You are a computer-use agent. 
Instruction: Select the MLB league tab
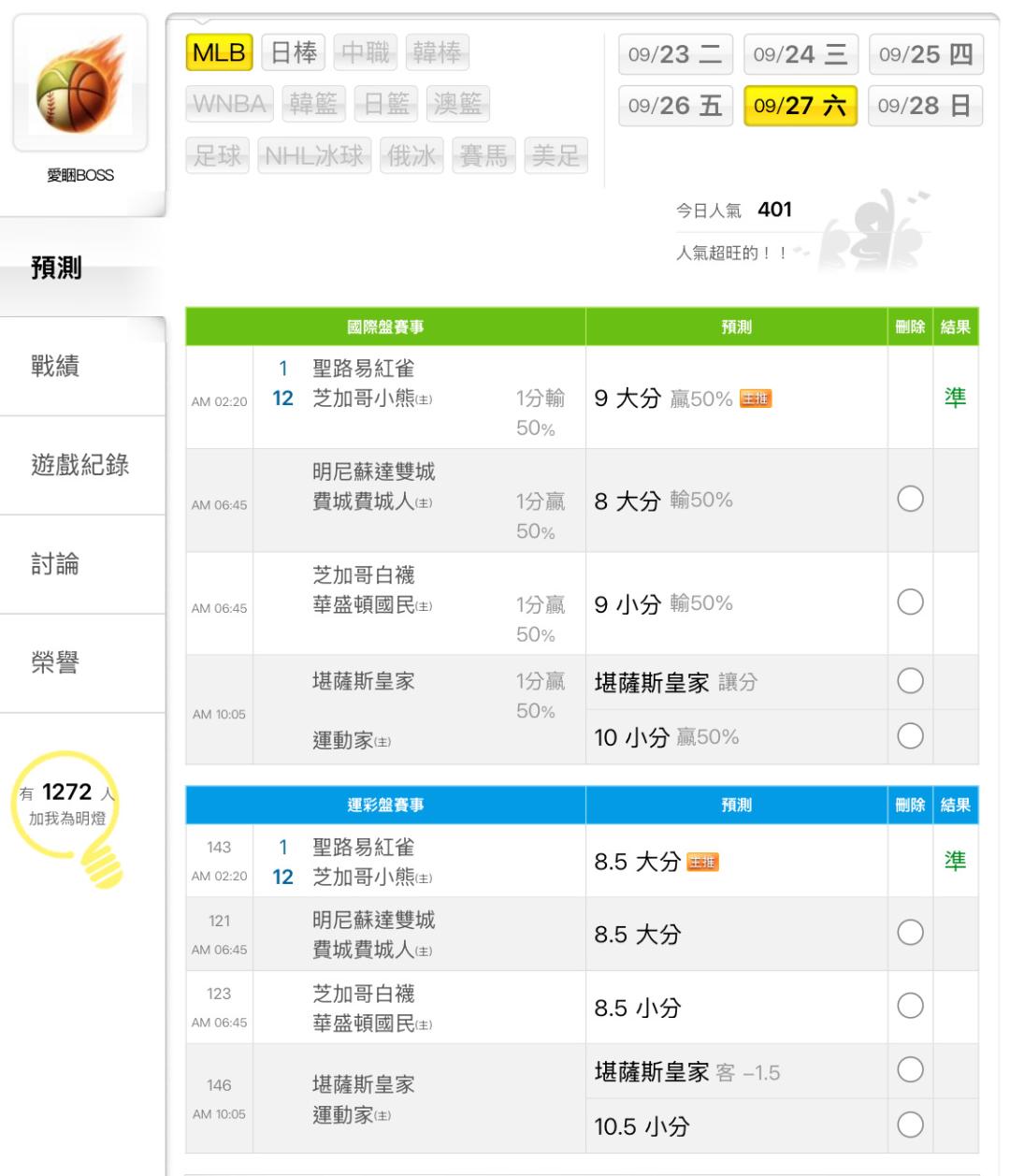click(x=219, y=53)
